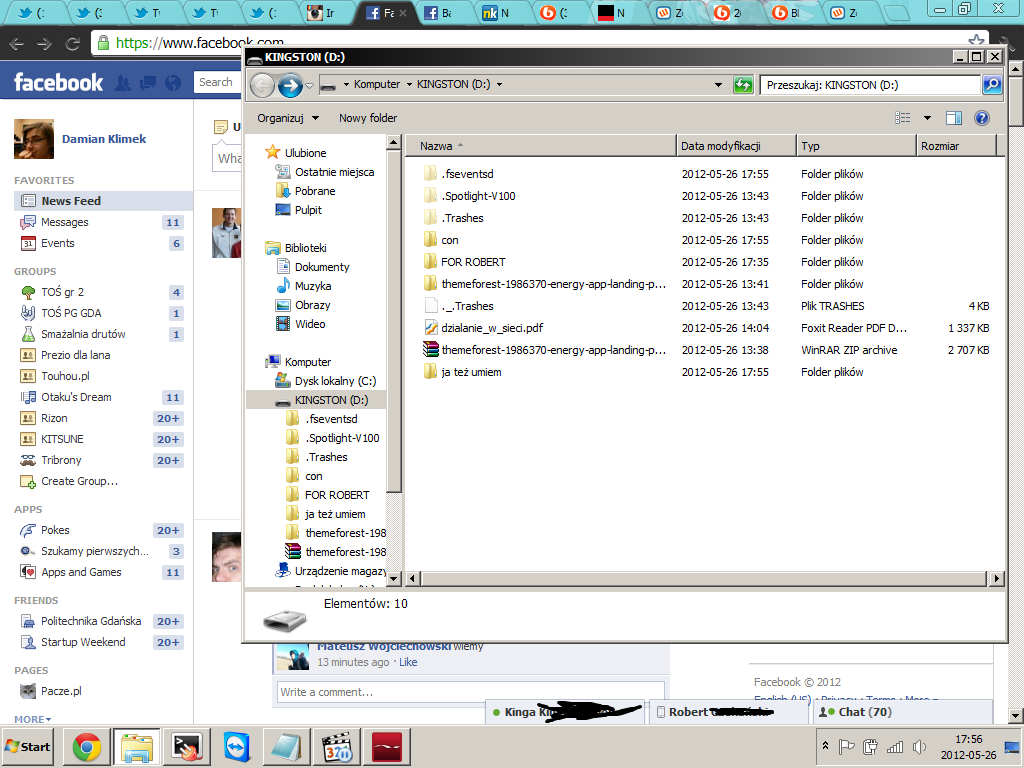Open Messages in the Facebook sidebar
Screen dimensions: 1024x768
tap(64, 222)
